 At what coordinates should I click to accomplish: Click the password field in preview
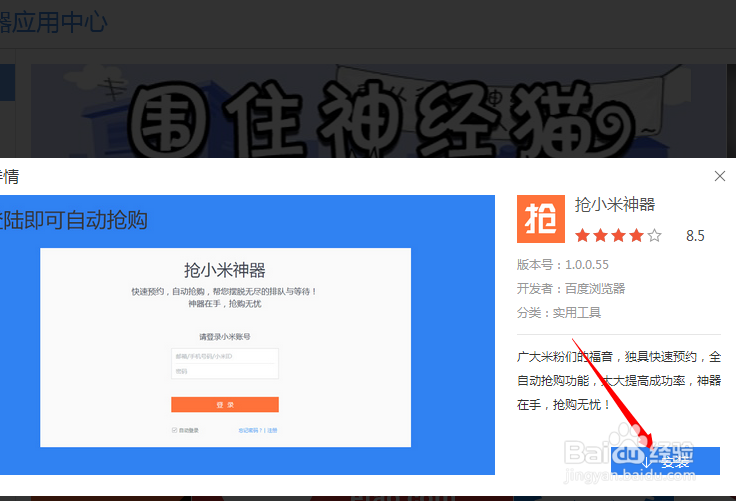[225, 371]
